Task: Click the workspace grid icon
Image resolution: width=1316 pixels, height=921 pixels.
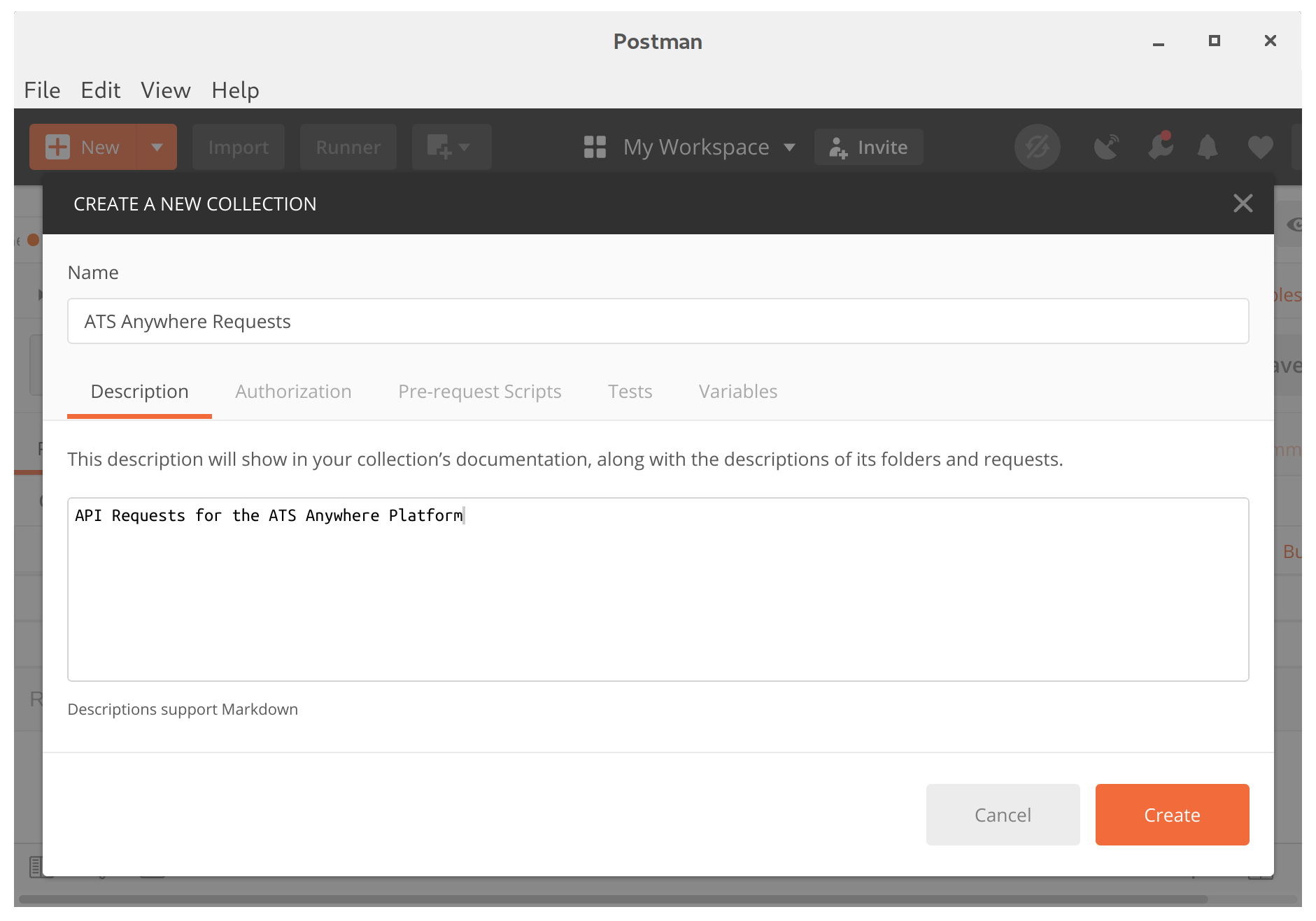Action: [595, 147]
